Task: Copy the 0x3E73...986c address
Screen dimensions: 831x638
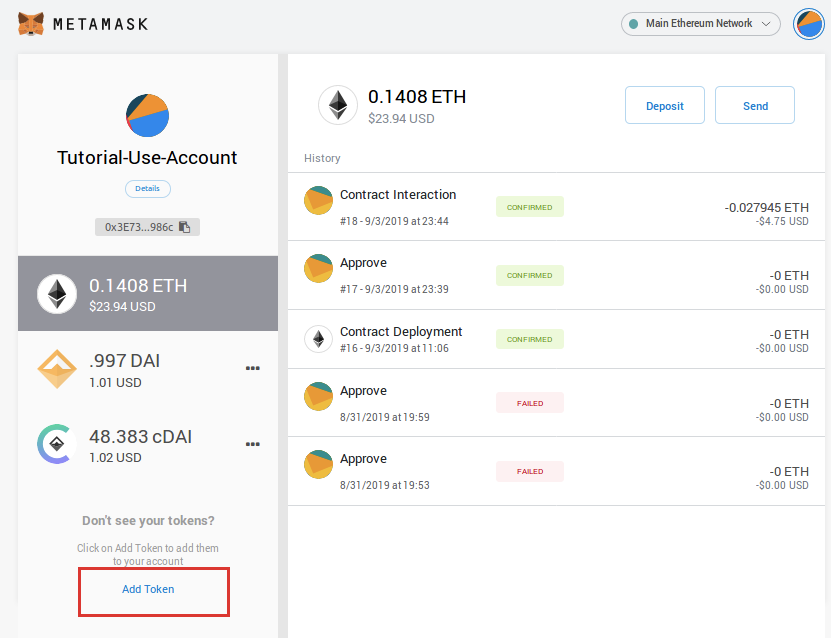Action: click(x=147, y=227)
